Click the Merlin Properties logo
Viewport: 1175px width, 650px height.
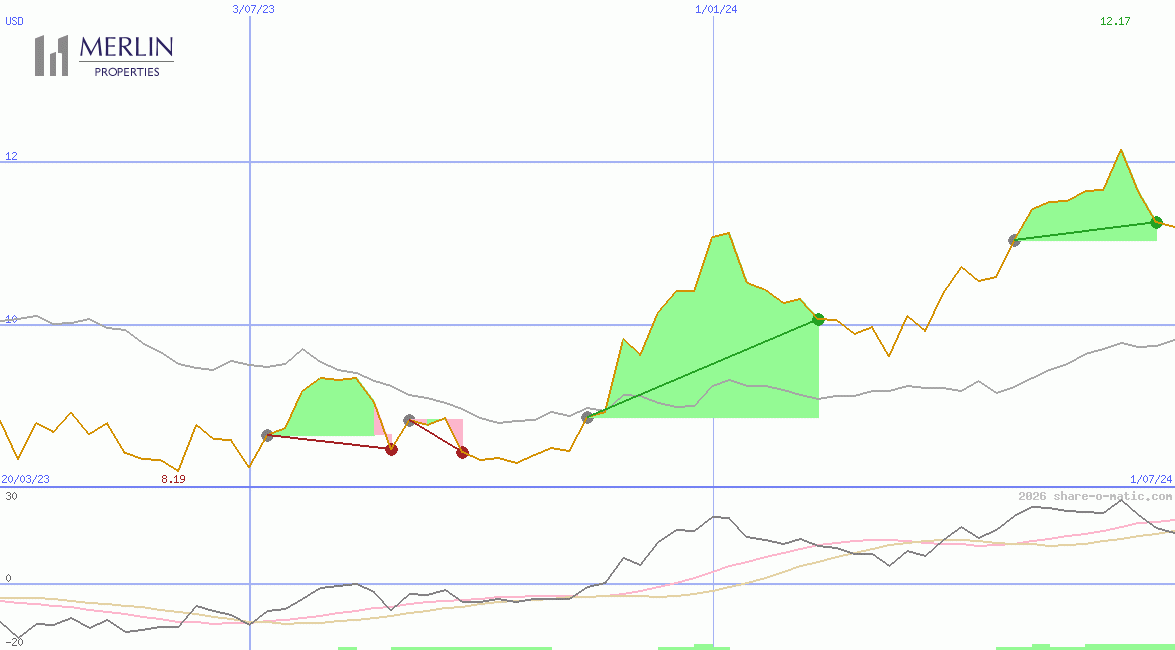105,53
